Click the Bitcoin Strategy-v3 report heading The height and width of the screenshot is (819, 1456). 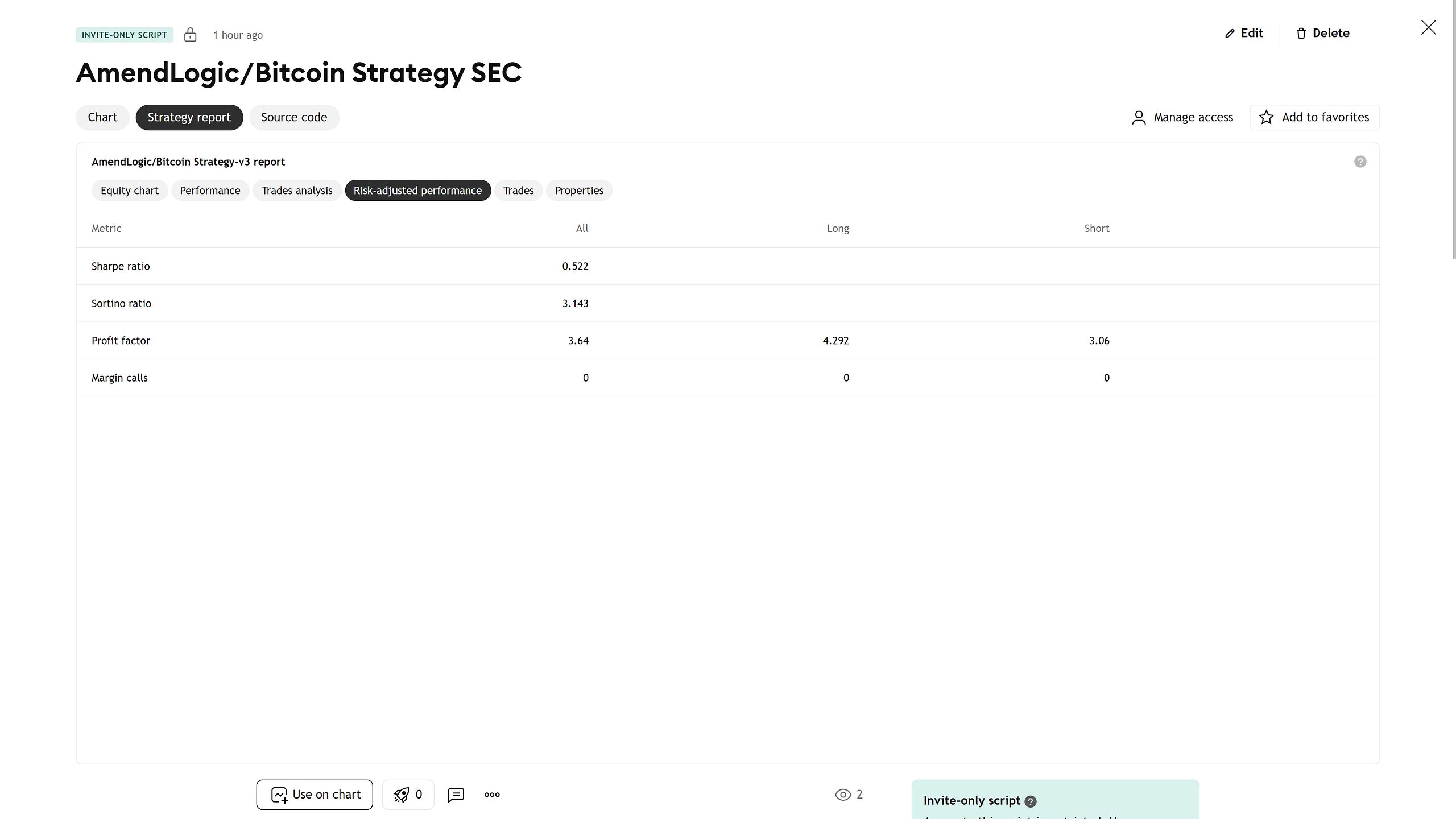[x=188, y=162]
